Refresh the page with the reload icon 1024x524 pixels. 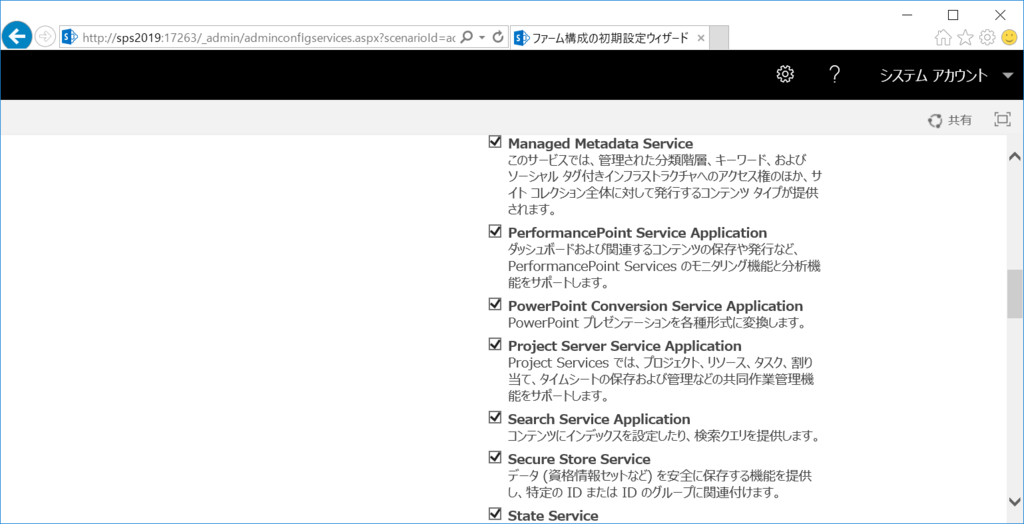click(x=498, y=37)
